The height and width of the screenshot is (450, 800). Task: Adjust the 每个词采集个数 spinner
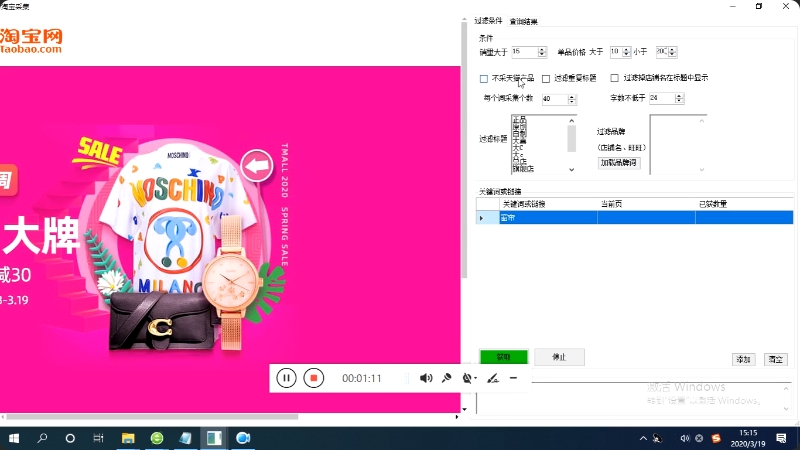click(571, 99)
